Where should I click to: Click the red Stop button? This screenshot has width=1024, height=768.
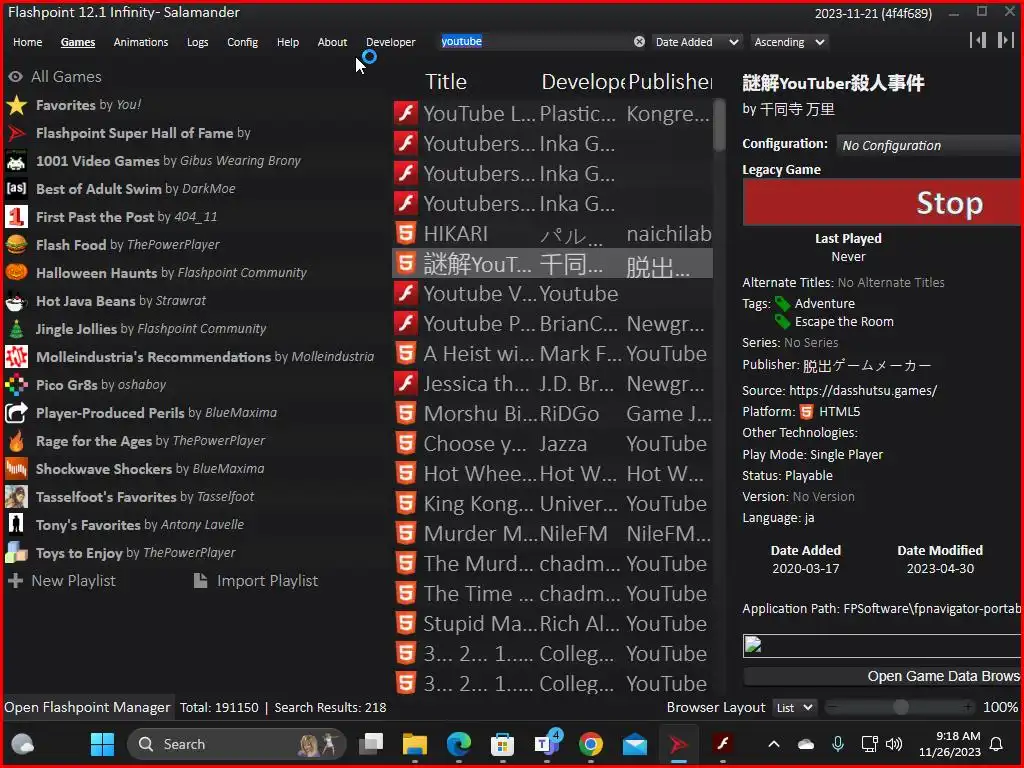[882, 202]
